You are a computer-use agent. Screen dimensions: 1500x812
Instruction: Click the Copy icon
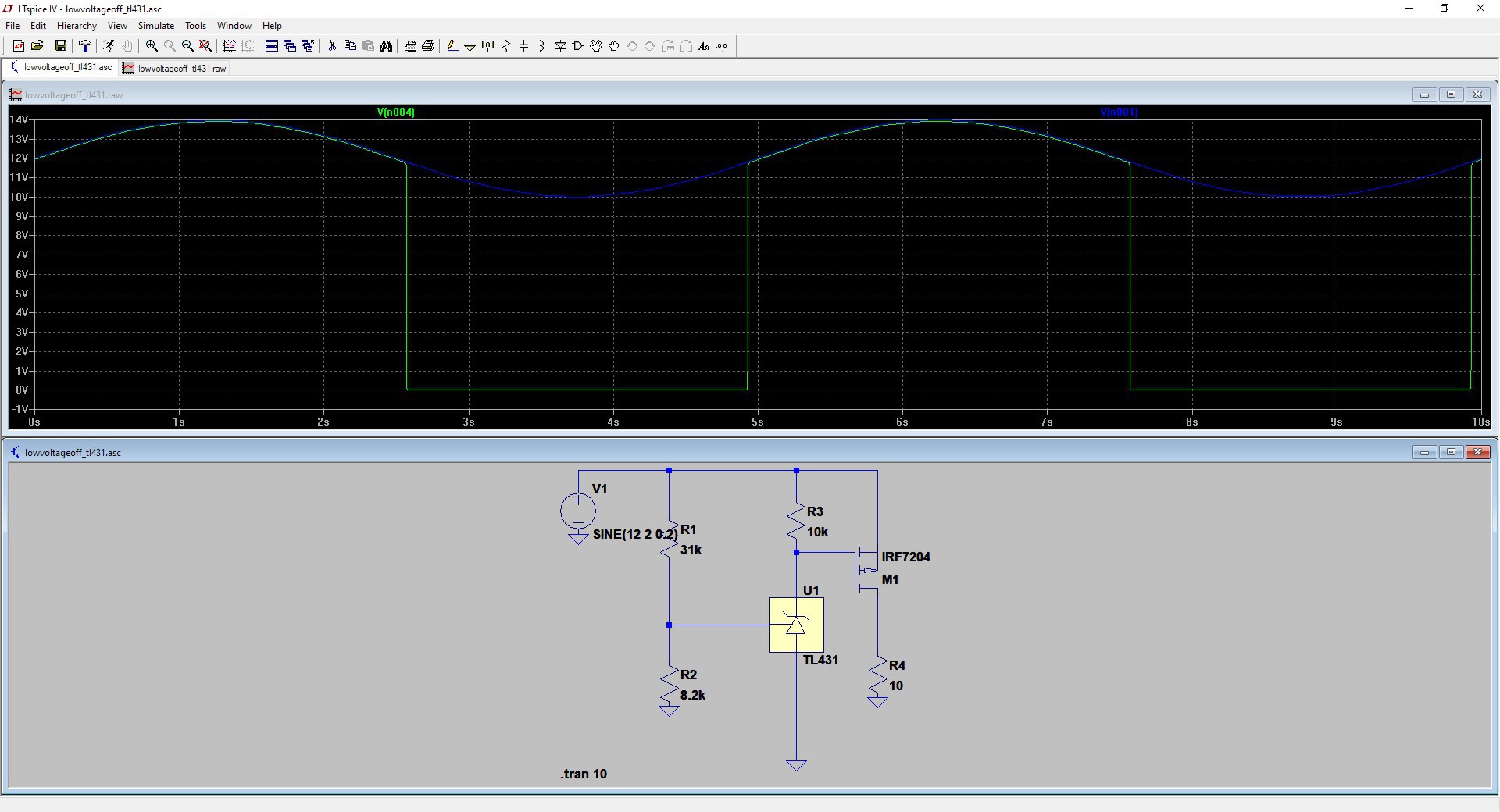point(350,46)
